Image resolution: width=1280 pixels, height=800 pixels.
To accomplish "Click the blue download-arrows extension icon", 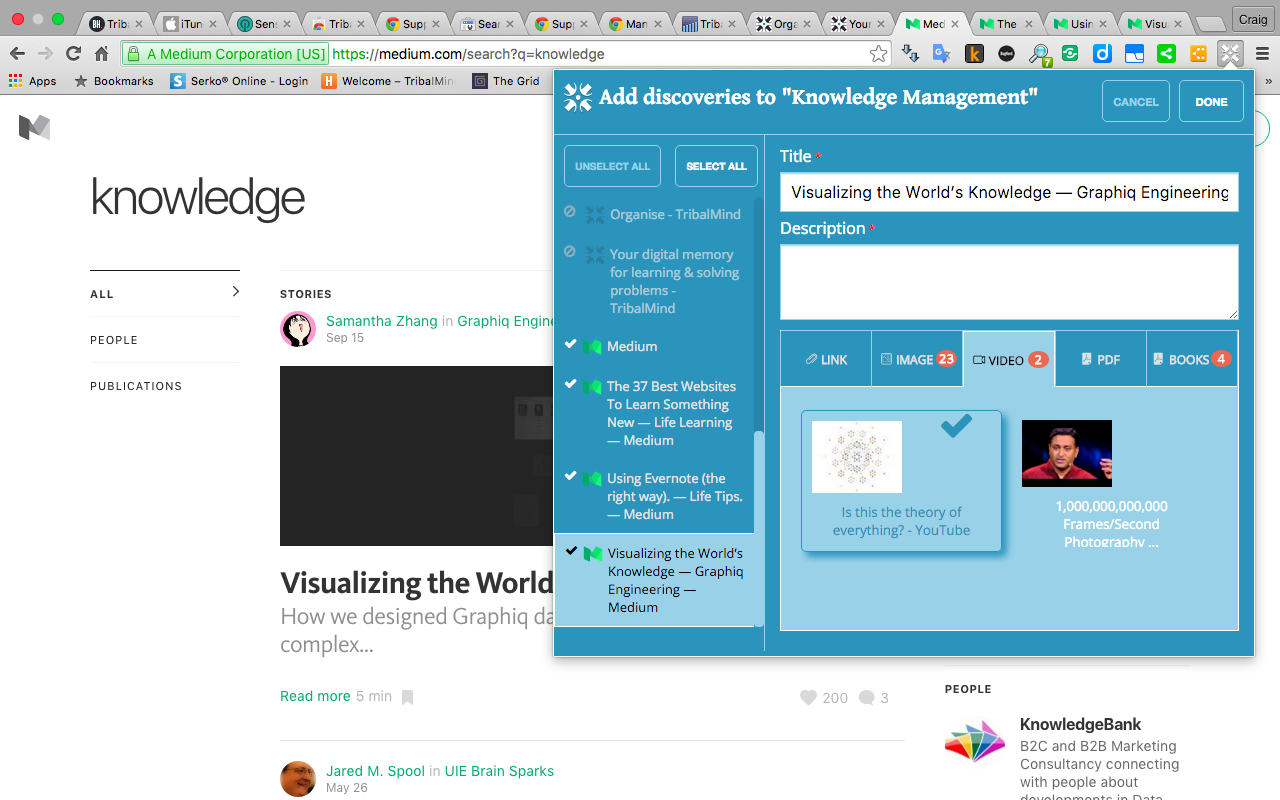I will (910, 54).
